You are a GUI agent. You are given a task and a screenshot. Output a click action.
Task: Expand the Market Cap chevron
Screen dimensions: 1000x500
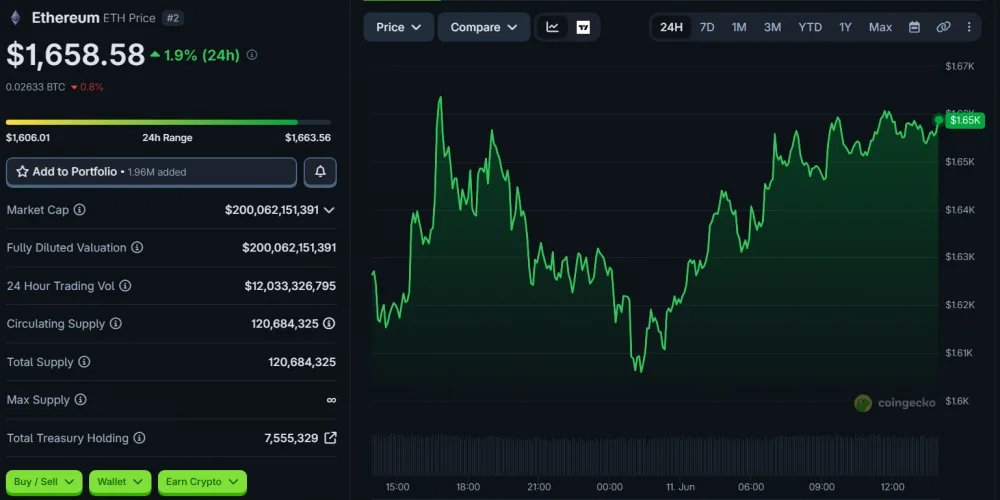(329, 210)
